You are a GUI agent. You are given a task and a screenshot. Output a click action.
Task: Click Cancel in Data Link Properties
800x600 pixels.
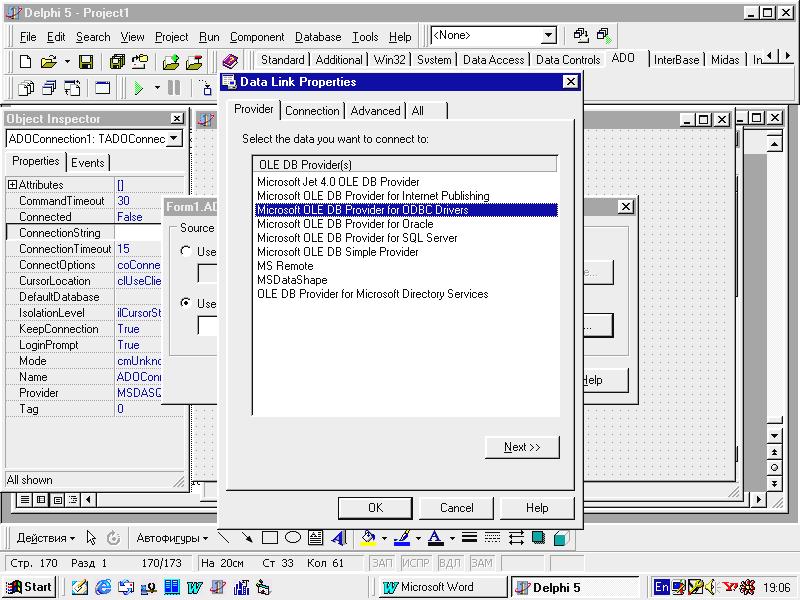point(456,508)
